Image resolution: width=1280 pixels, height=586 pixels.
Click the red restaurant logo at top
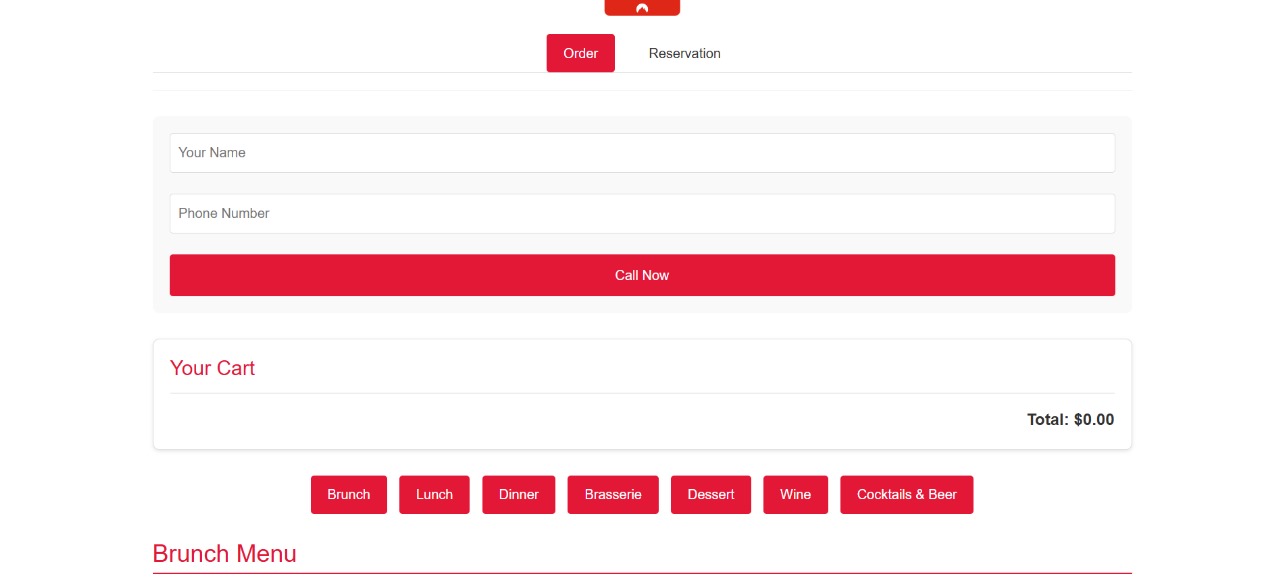[x=642, y=7]
